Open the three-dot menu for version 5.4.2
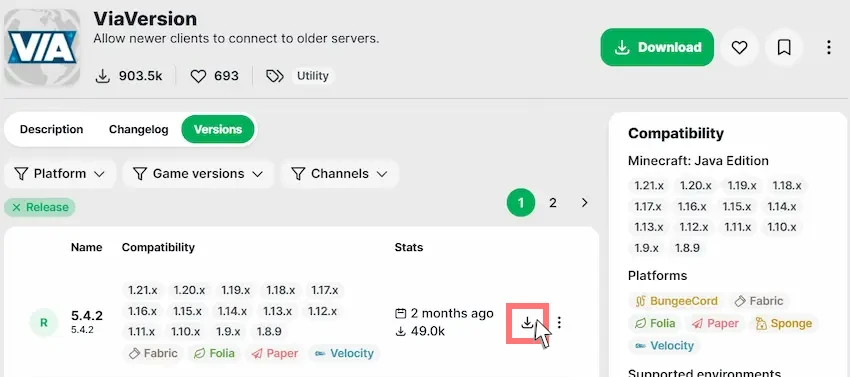Viewport: 850px width, 377px height. (x=559, y=323)
